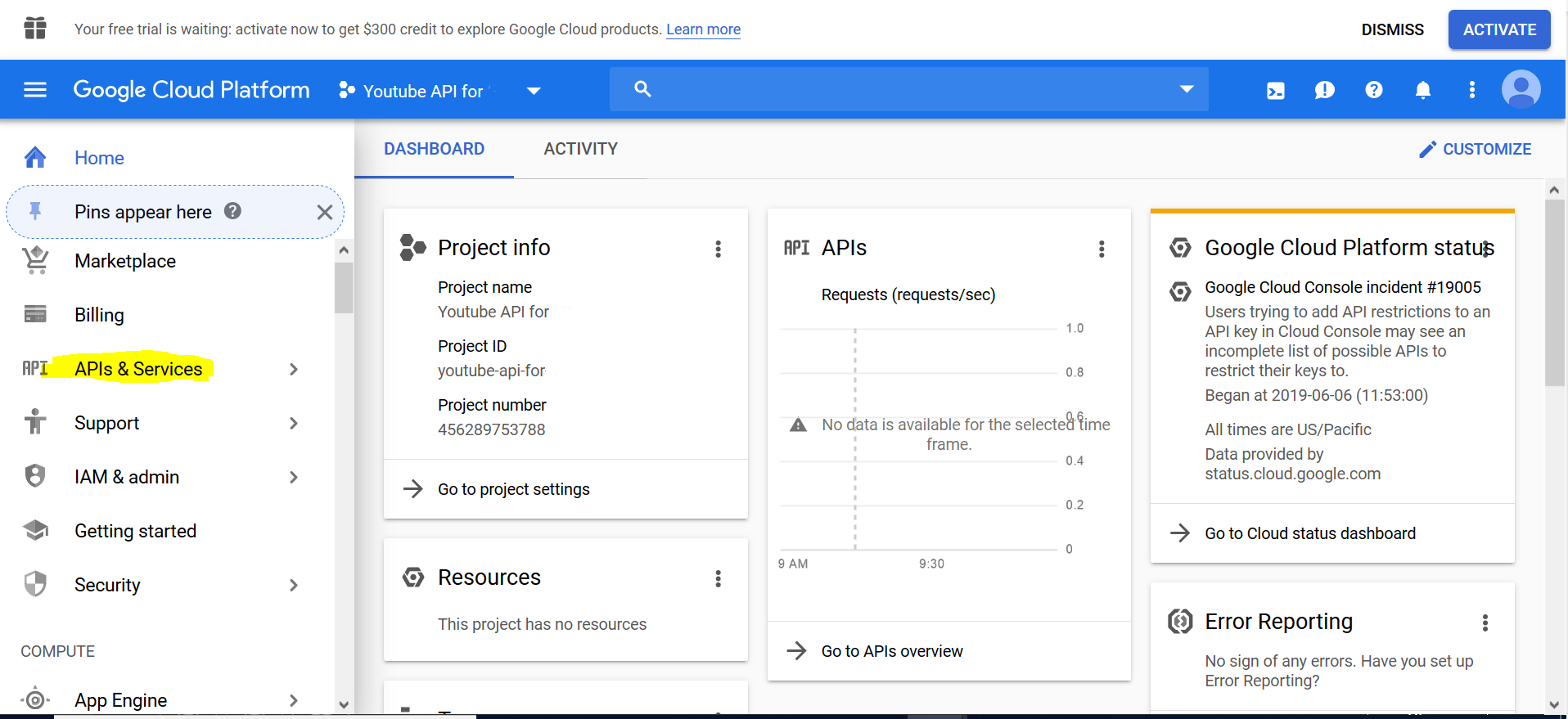
Task: Expand the search bar dropdown arrow
Action: pyautogui.click(x=1186, y=89)
